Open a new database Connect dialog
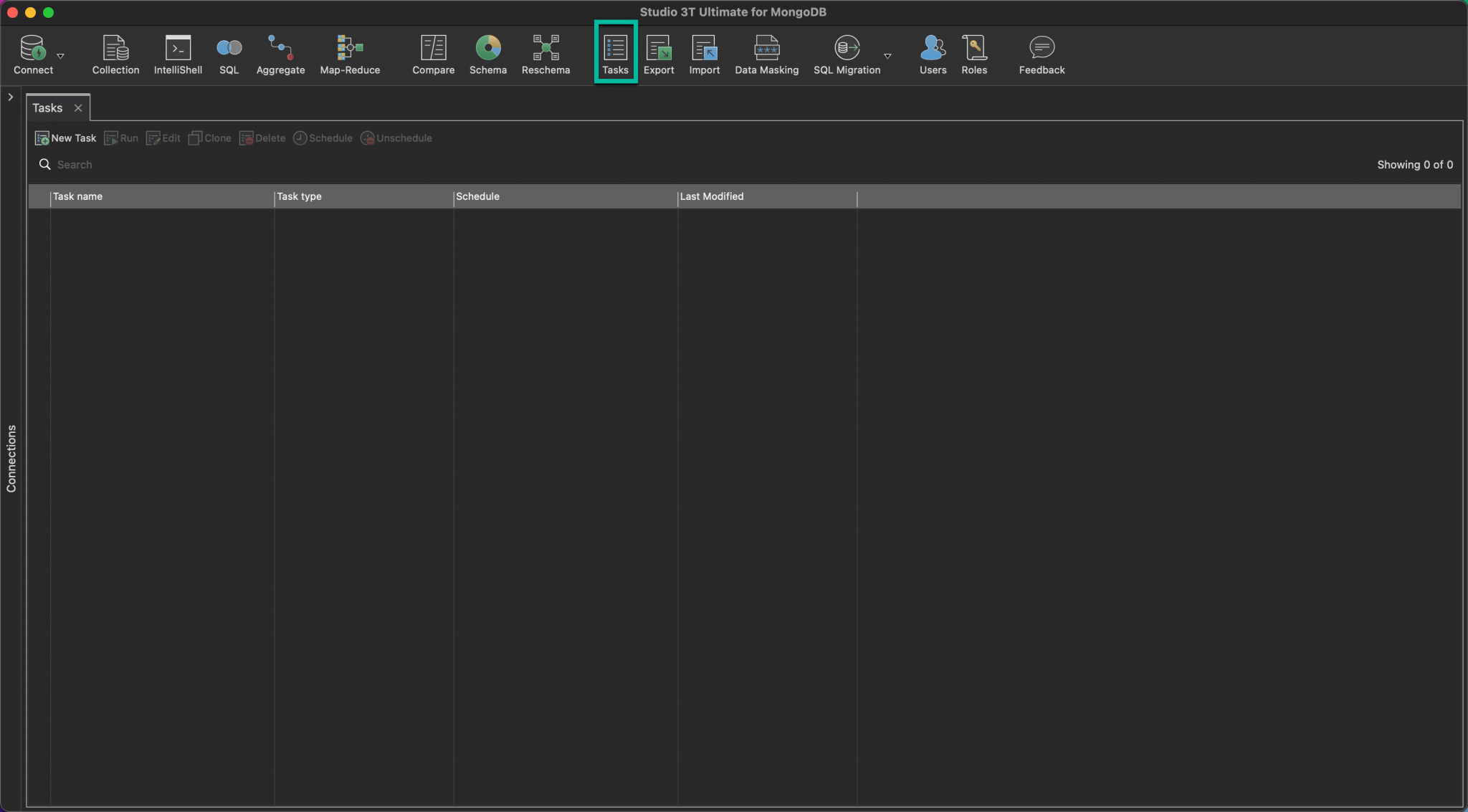This screenshot has width=1468, height=812. click(33, 54)
